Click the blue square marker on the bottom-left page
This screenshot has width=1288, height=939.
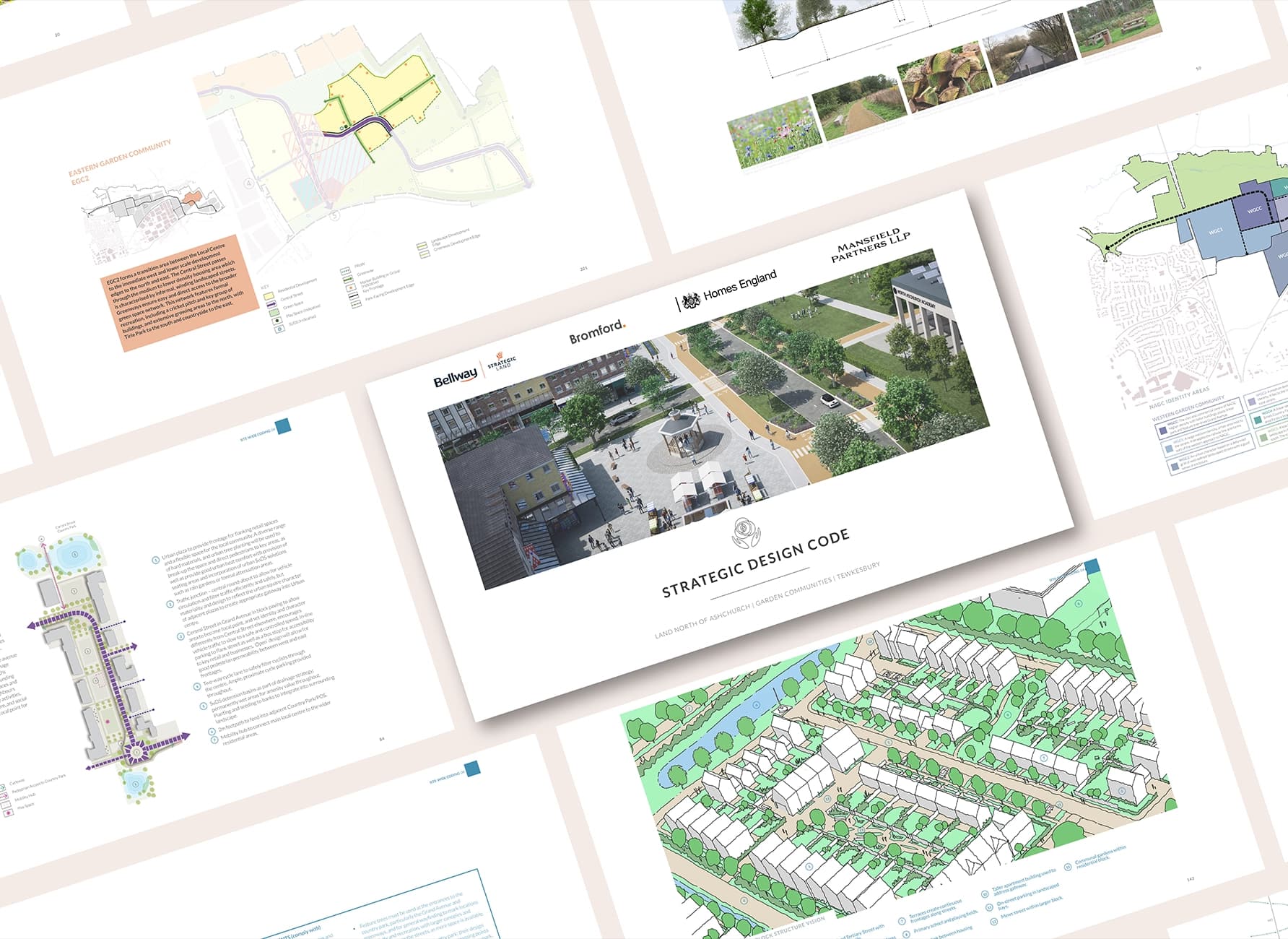(x=472, y=769)
